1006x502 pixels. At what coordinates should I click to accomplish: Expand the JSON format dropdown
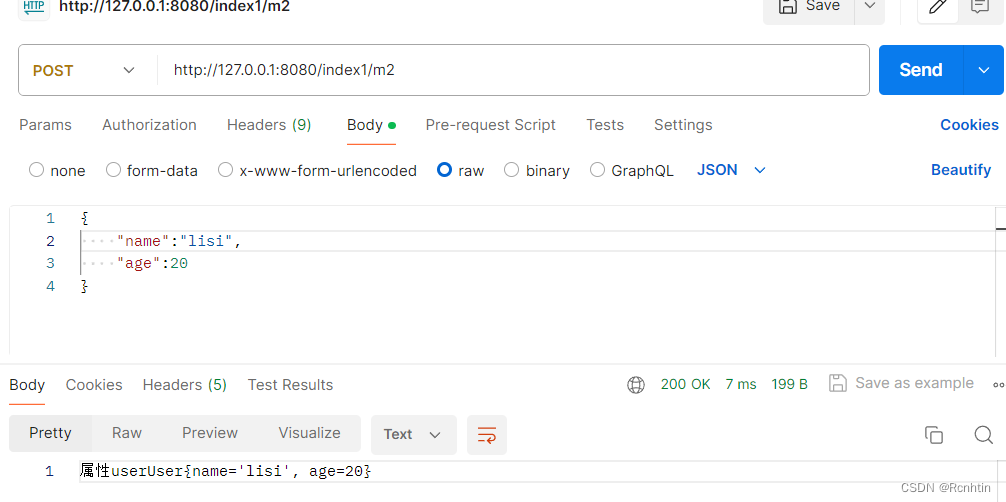[731, 170]
